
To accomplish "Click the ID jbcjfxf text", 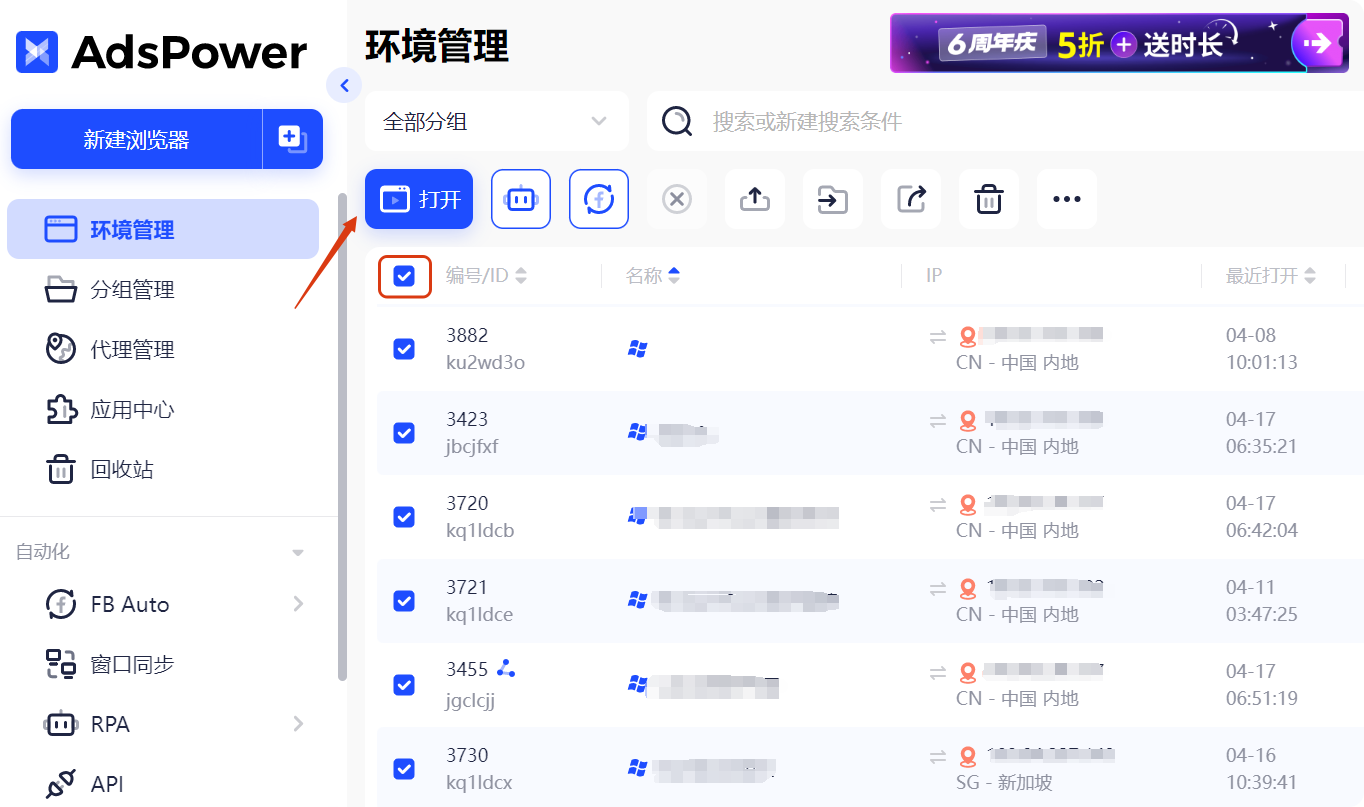I will coord(472,446).
